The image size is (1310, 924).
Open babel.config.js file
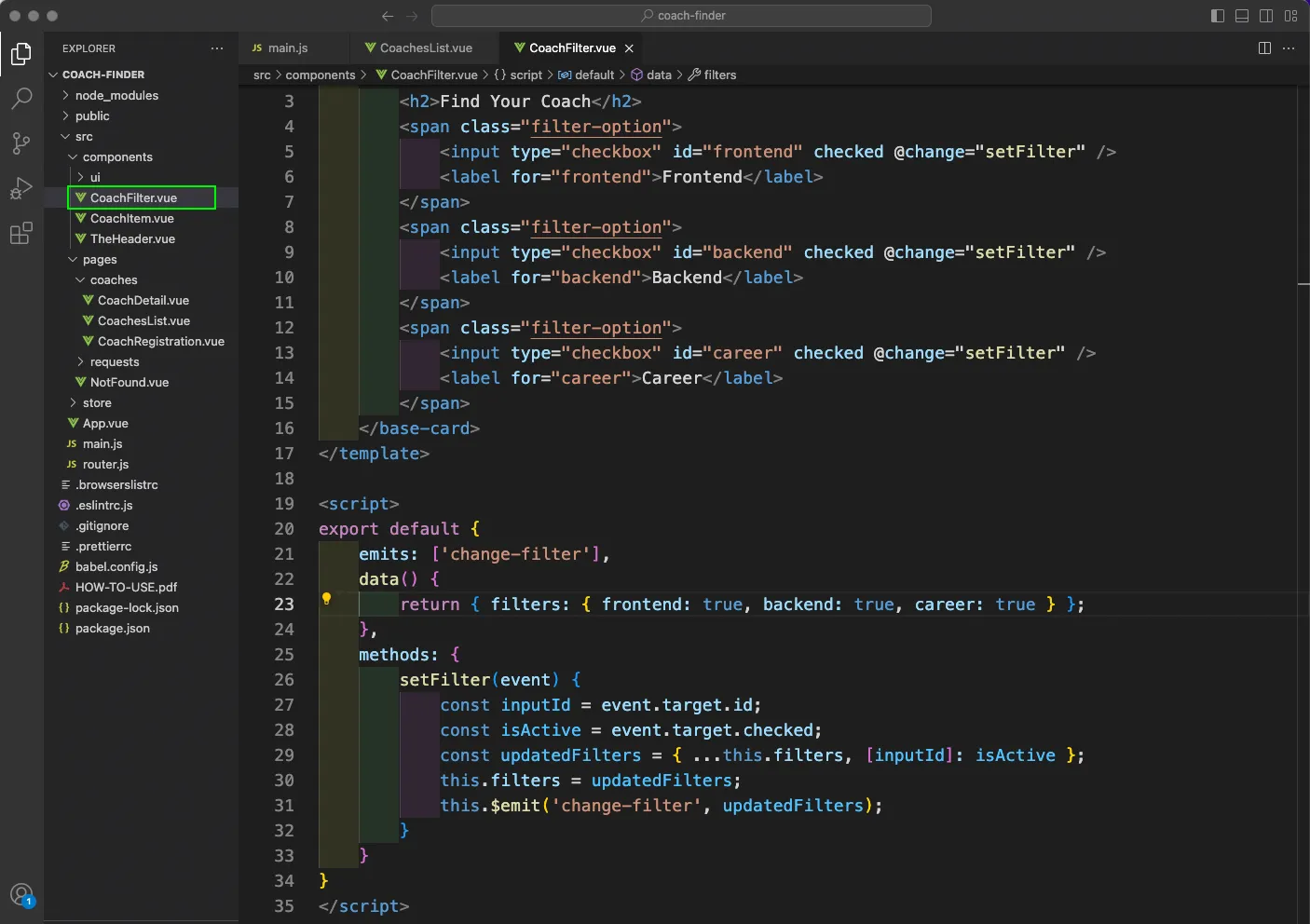[x=116, y=566]
